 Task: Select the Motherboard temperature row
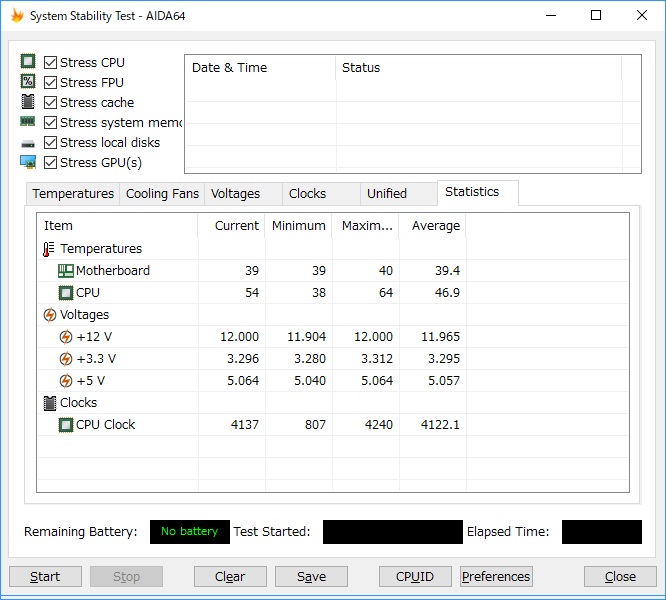(x=333, y=270)
